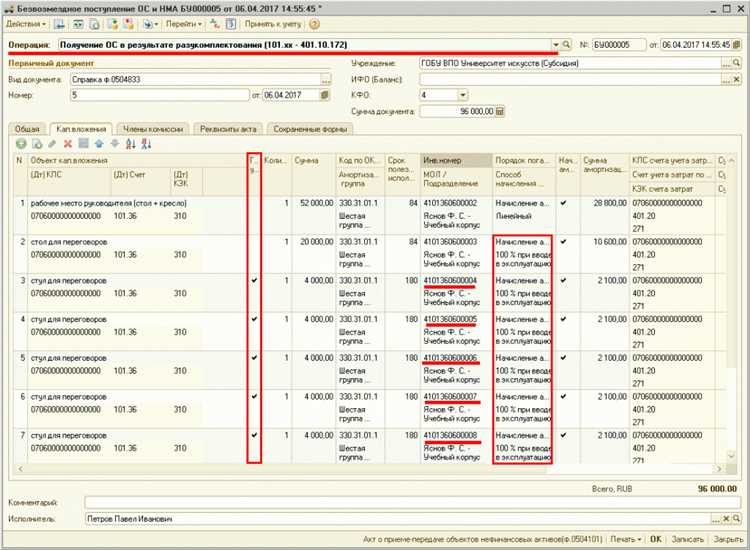Image resolution: width=750 pixels, height=550 pixels.
Task: Click the Записать button
Action: [687, 539]
